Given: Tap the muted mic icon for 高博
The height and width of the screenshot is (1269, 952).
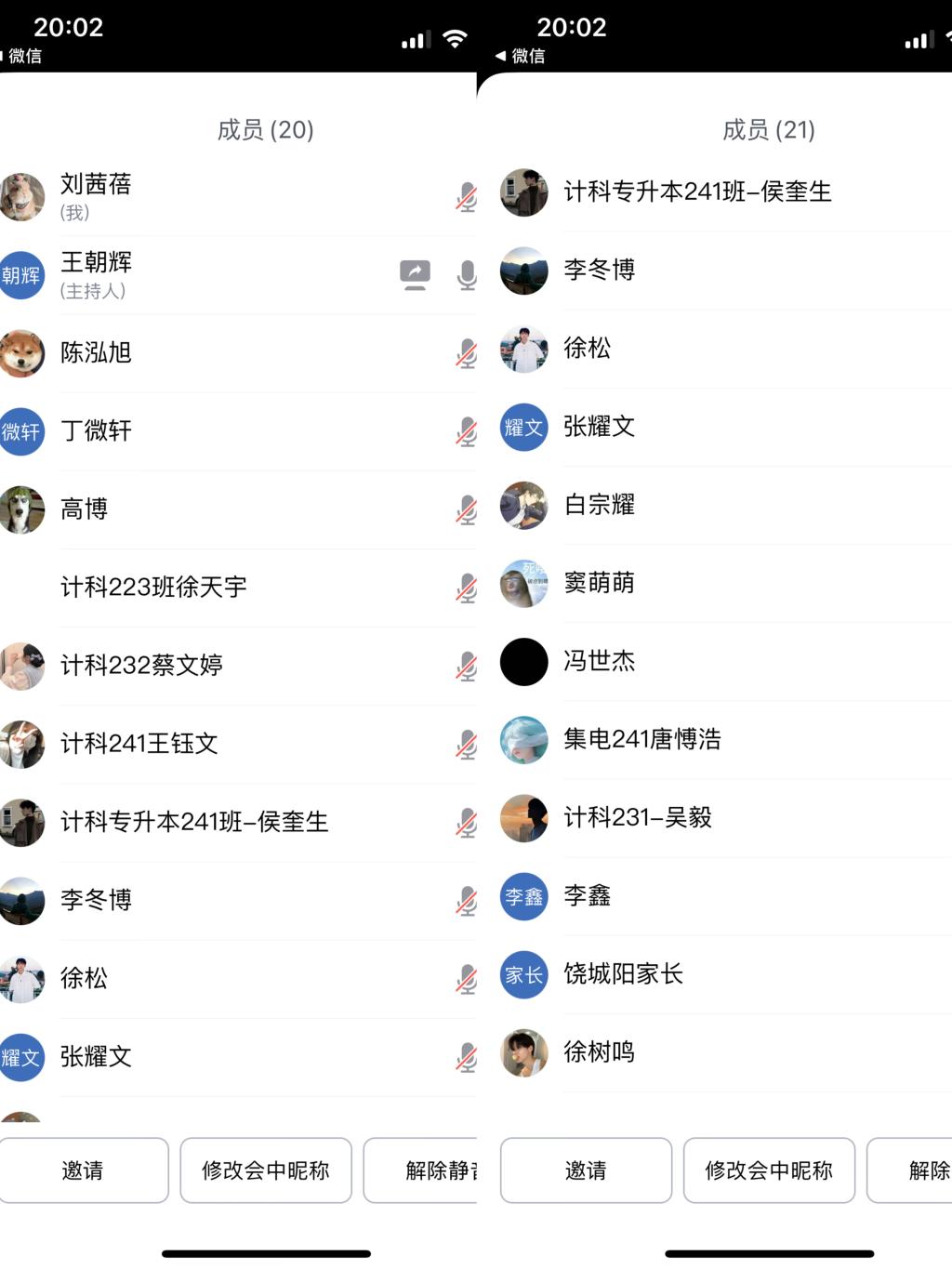Looking at the screenshot, I should click(x=467, y=509).
